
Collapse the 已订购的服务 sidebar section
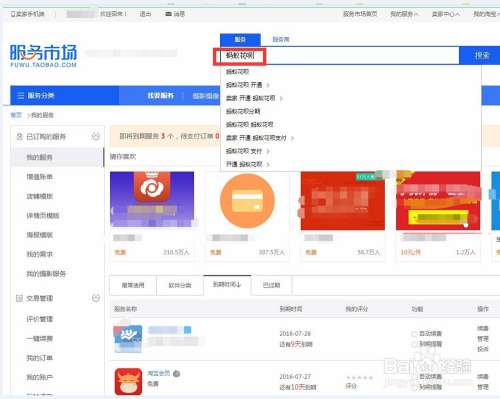pyautogui.click(x=96, y=136)
